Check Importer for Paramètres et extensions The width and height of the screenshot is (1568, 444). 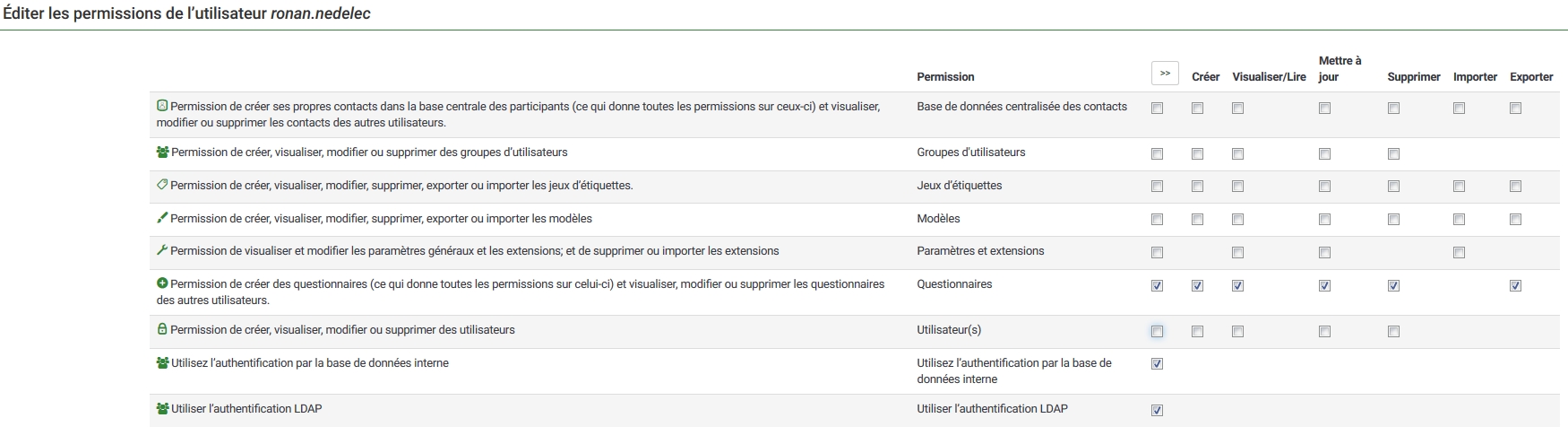1459,253
